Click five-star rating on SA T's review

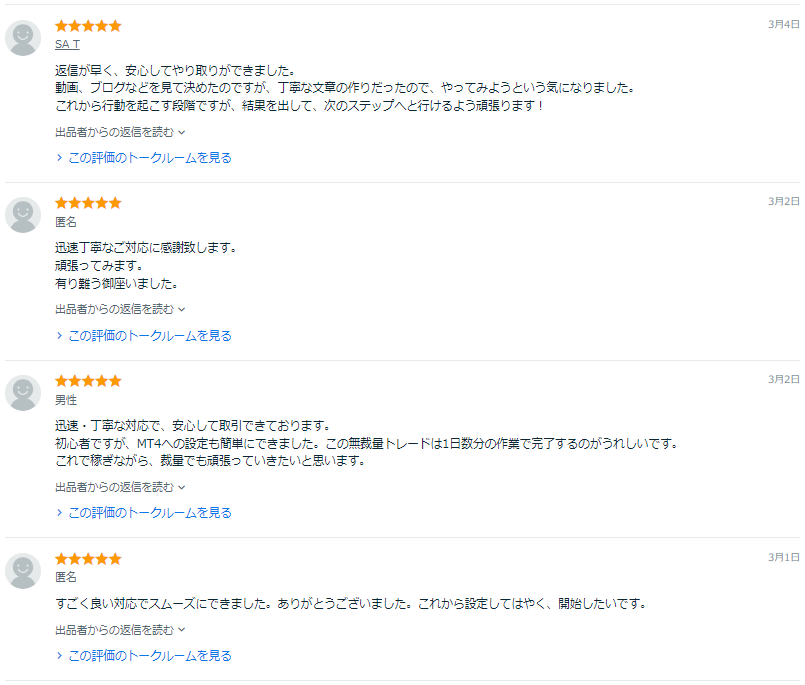click(88, 26)
